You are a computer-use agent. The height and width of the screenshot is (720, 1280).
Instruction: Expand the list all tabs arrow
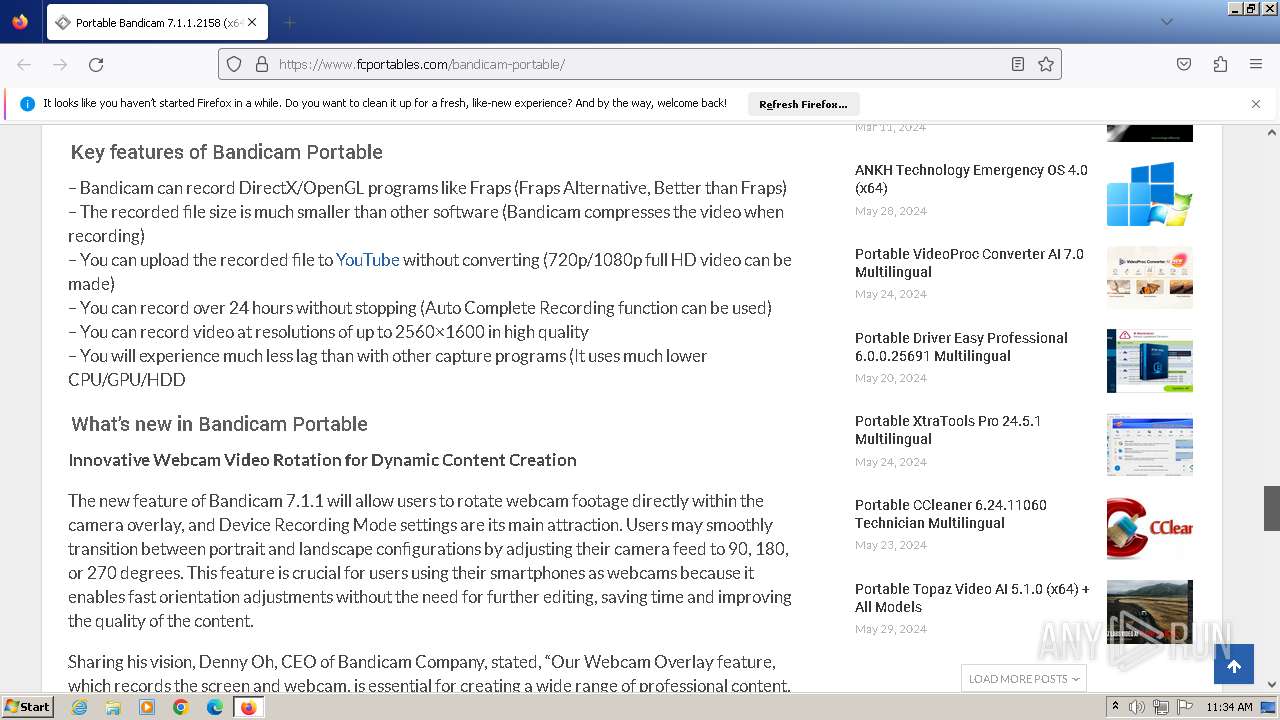tap(1166, 22)
